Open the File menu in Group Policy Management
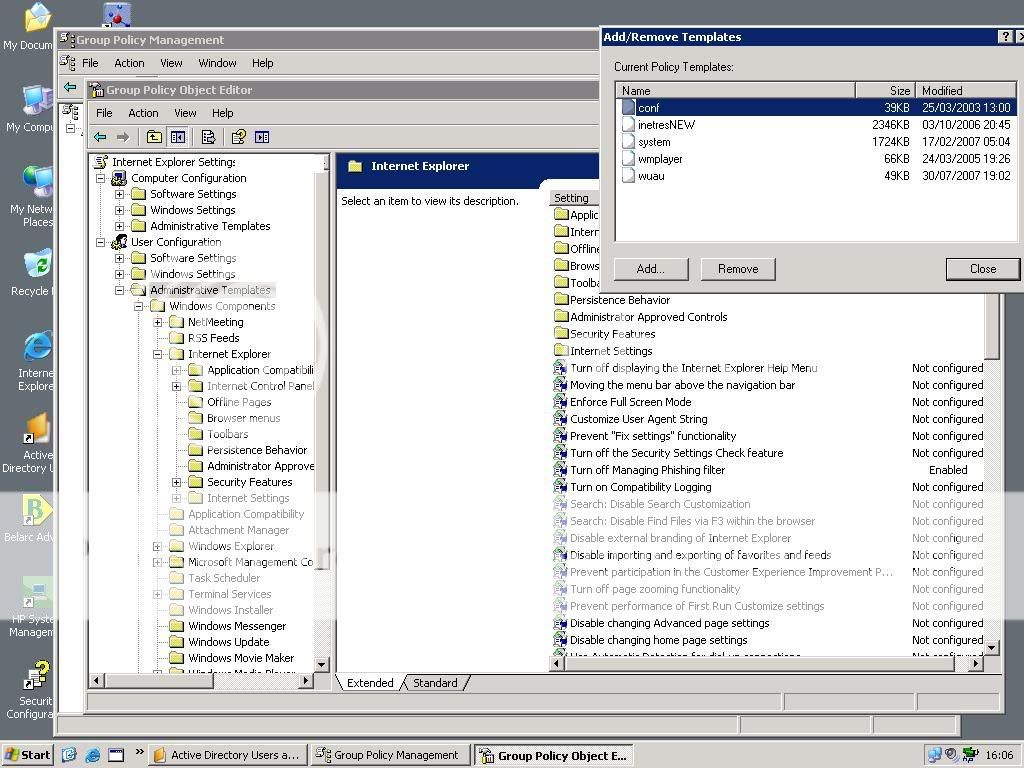Image resolution: width=1024 pixels, height=768 pixels. [x=90, y=63]
